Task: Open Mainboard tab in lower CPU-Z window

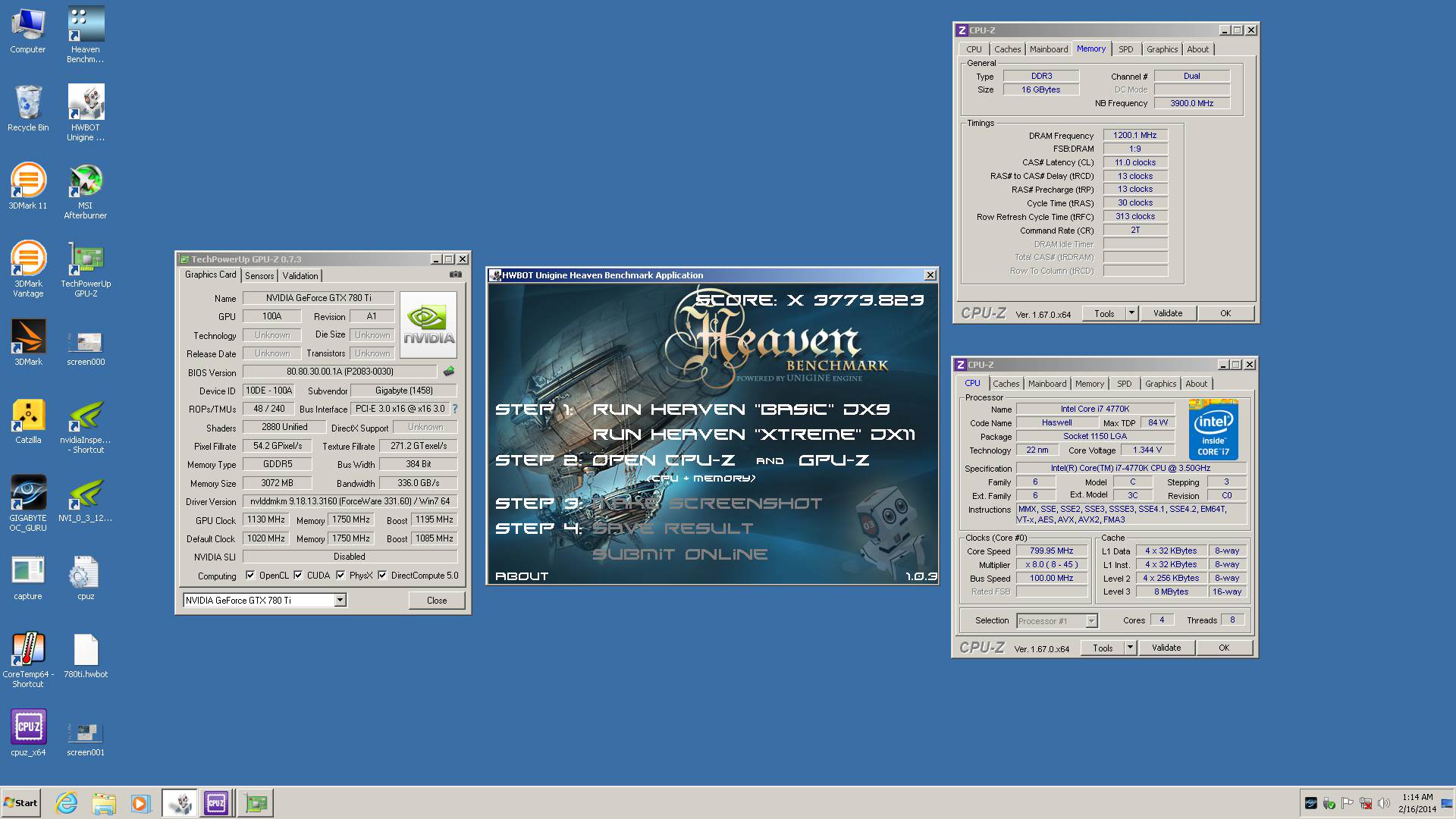Action: [1047, 384]
